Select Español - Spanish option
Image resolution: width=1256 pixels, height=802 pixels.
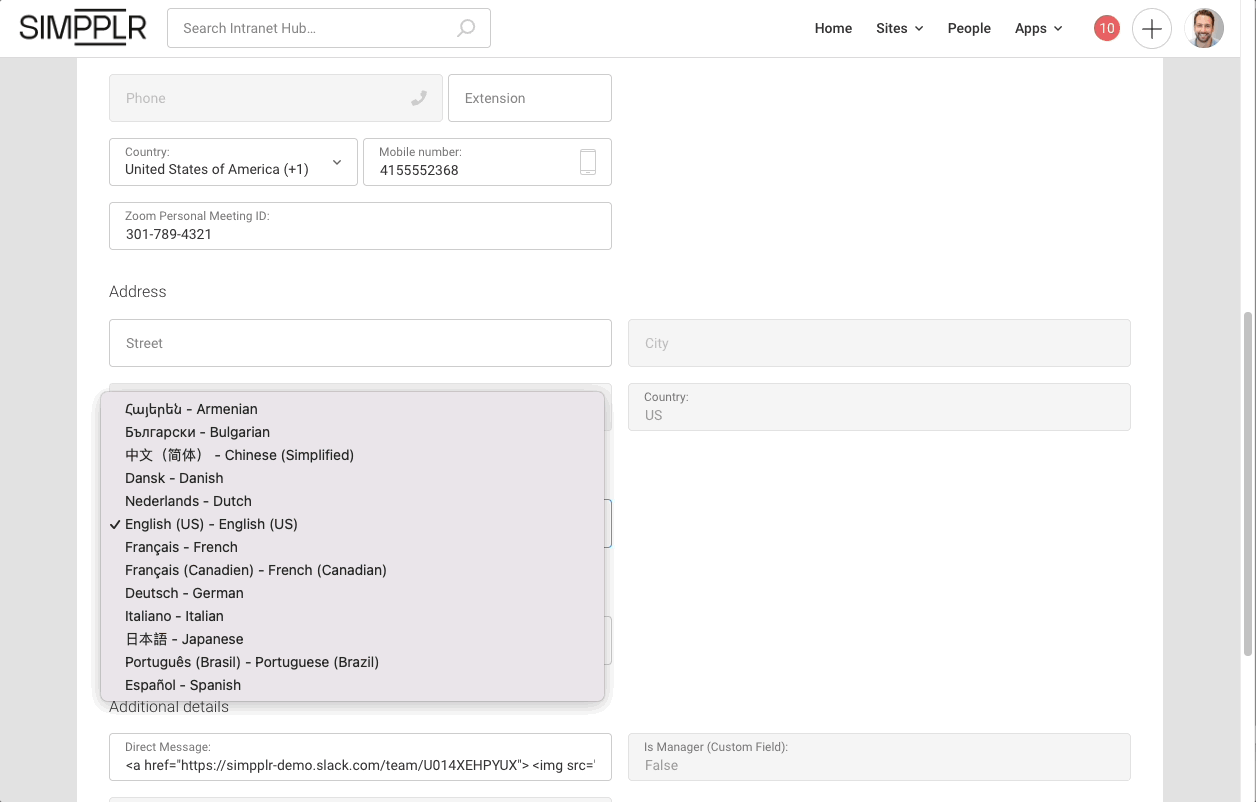pos(353,685)
